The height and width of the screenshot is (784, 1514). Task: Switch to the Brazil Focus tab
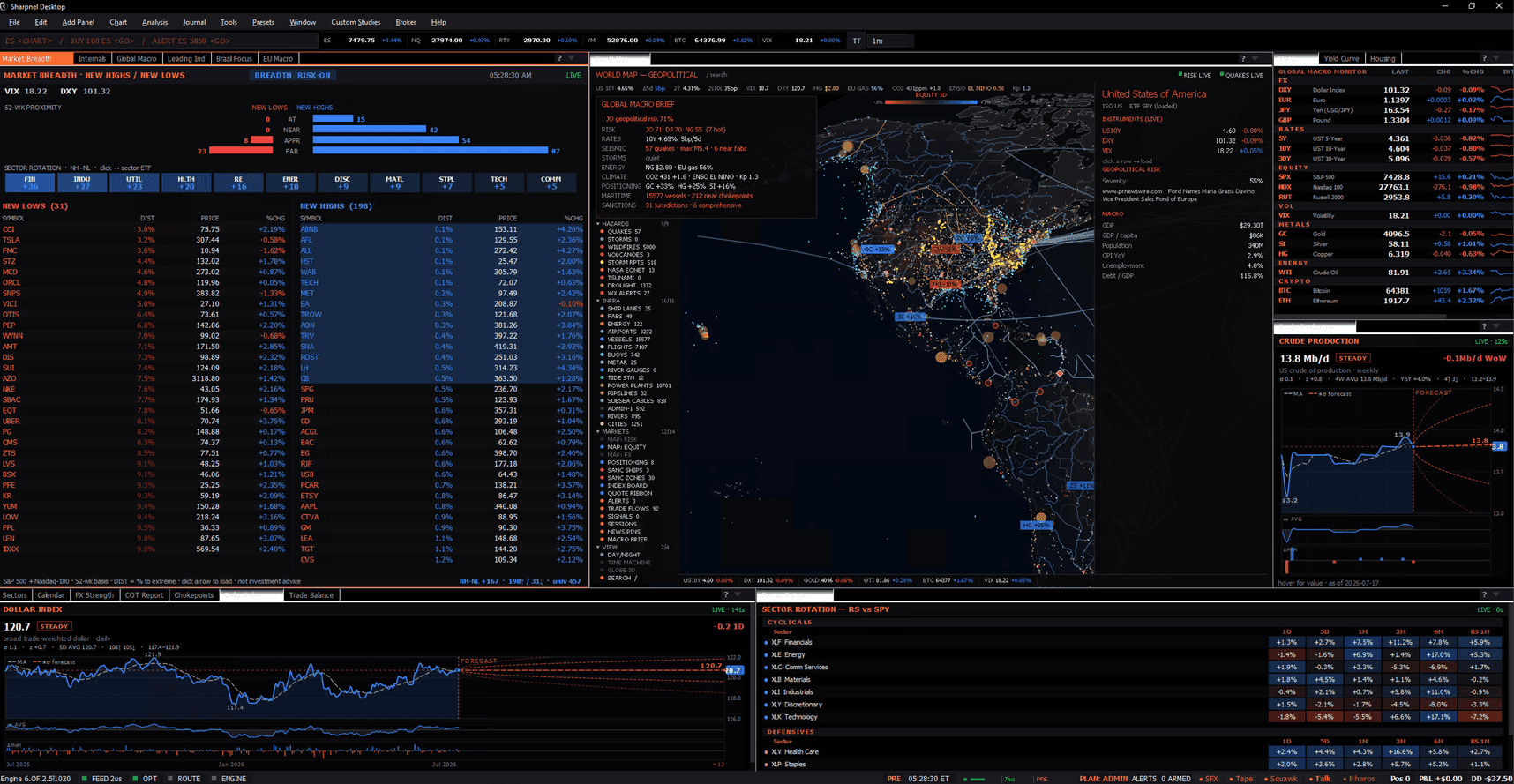coord(234,59)
